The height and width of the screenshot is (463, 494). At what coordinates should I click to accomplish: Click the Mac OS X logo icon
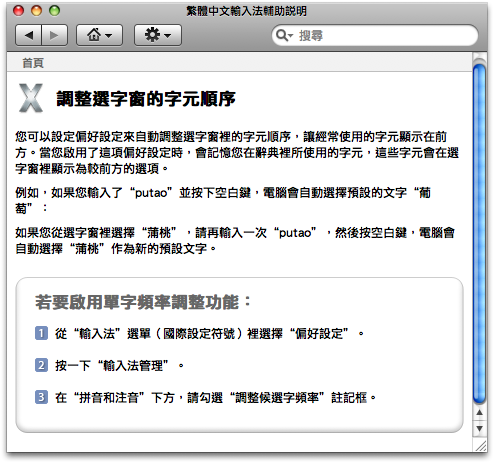click(x=31, y=98)
